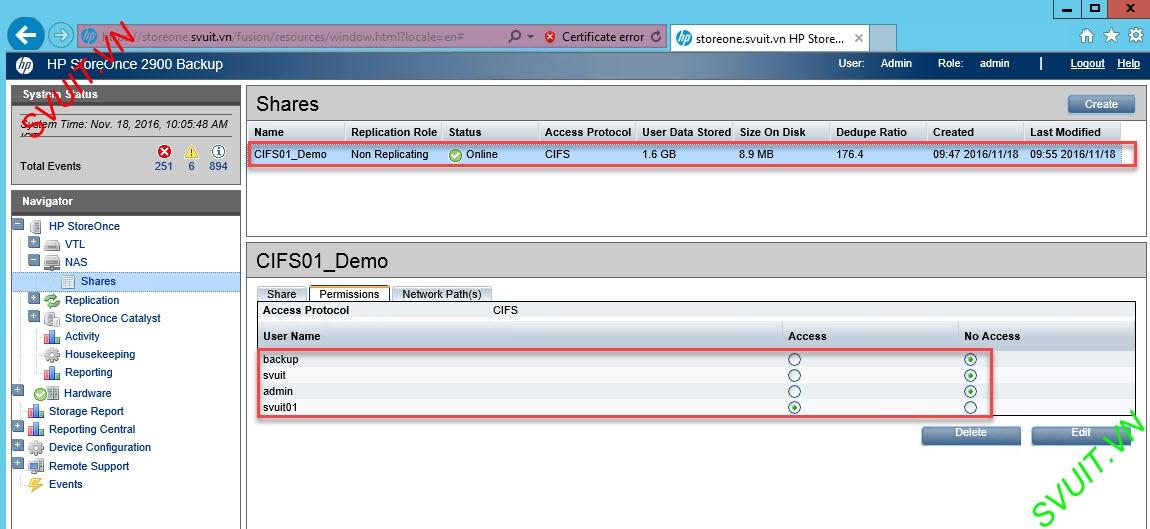Select No Access radio for user admin
The width and height of the screenshot is (1150, 529).
970,392
